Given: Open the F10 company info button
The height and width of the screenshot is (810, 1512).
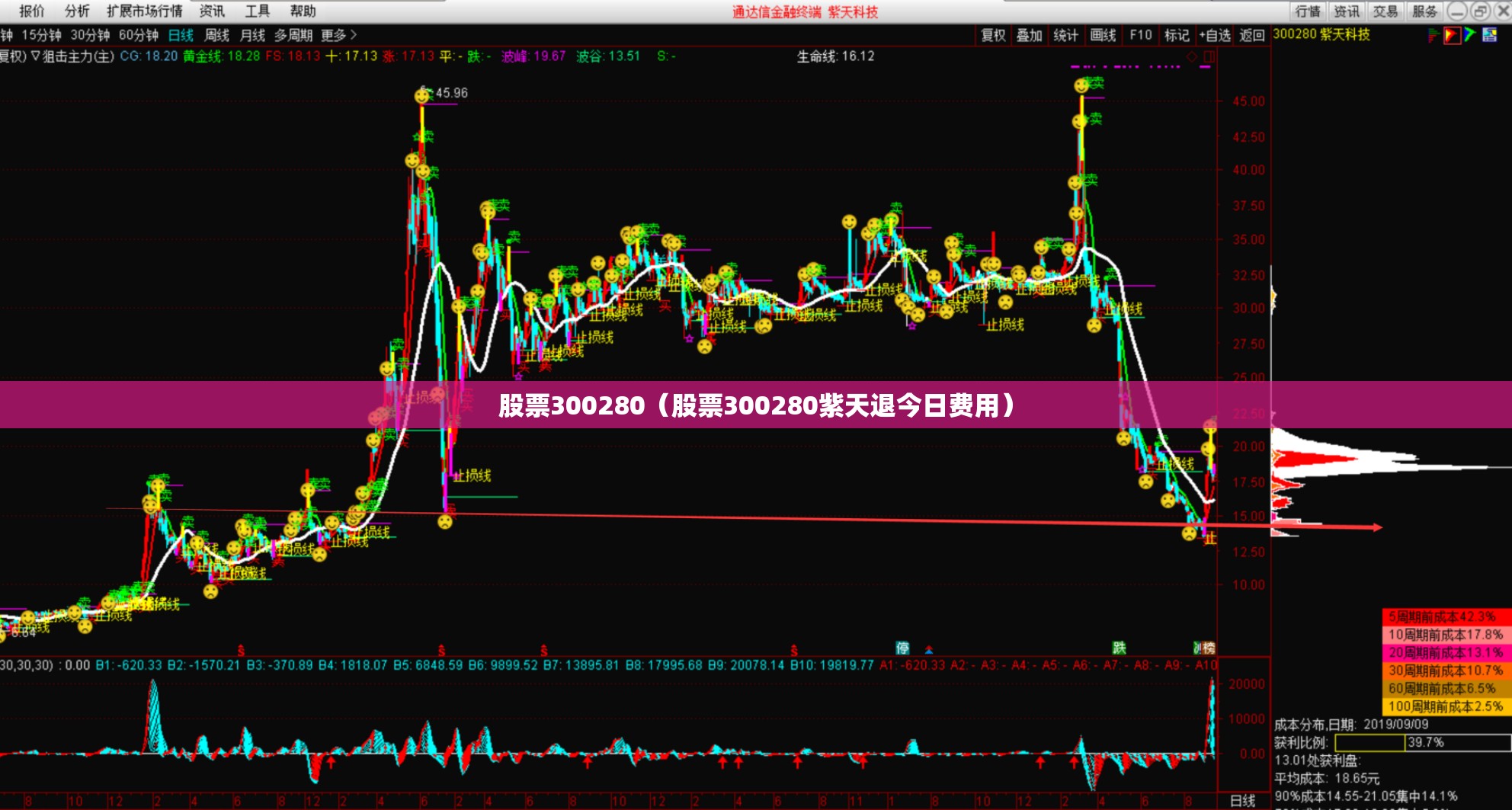Looking at the screenshot, I should (x=1141, y=35).
